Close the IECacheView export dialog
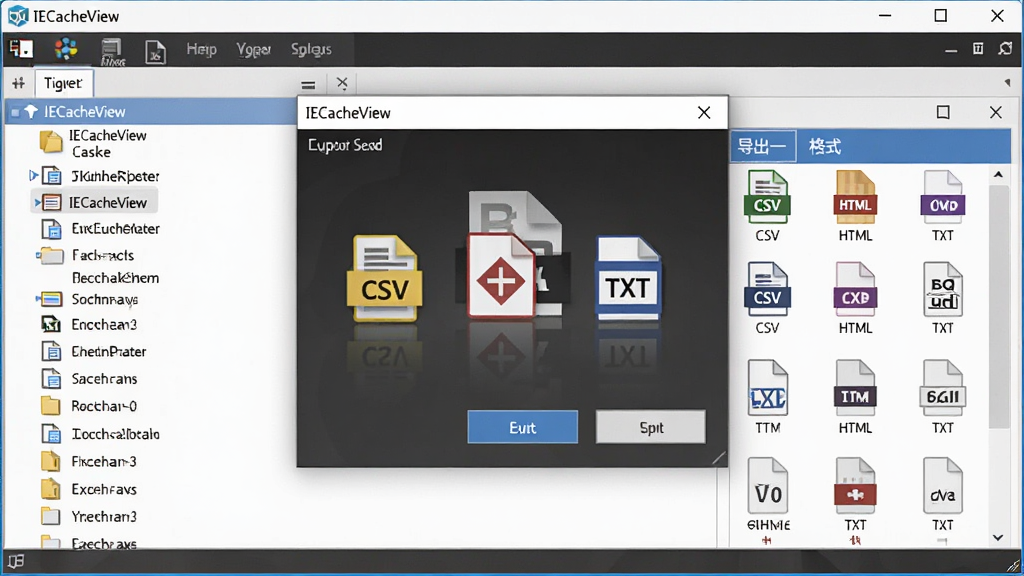 point(704,112)
